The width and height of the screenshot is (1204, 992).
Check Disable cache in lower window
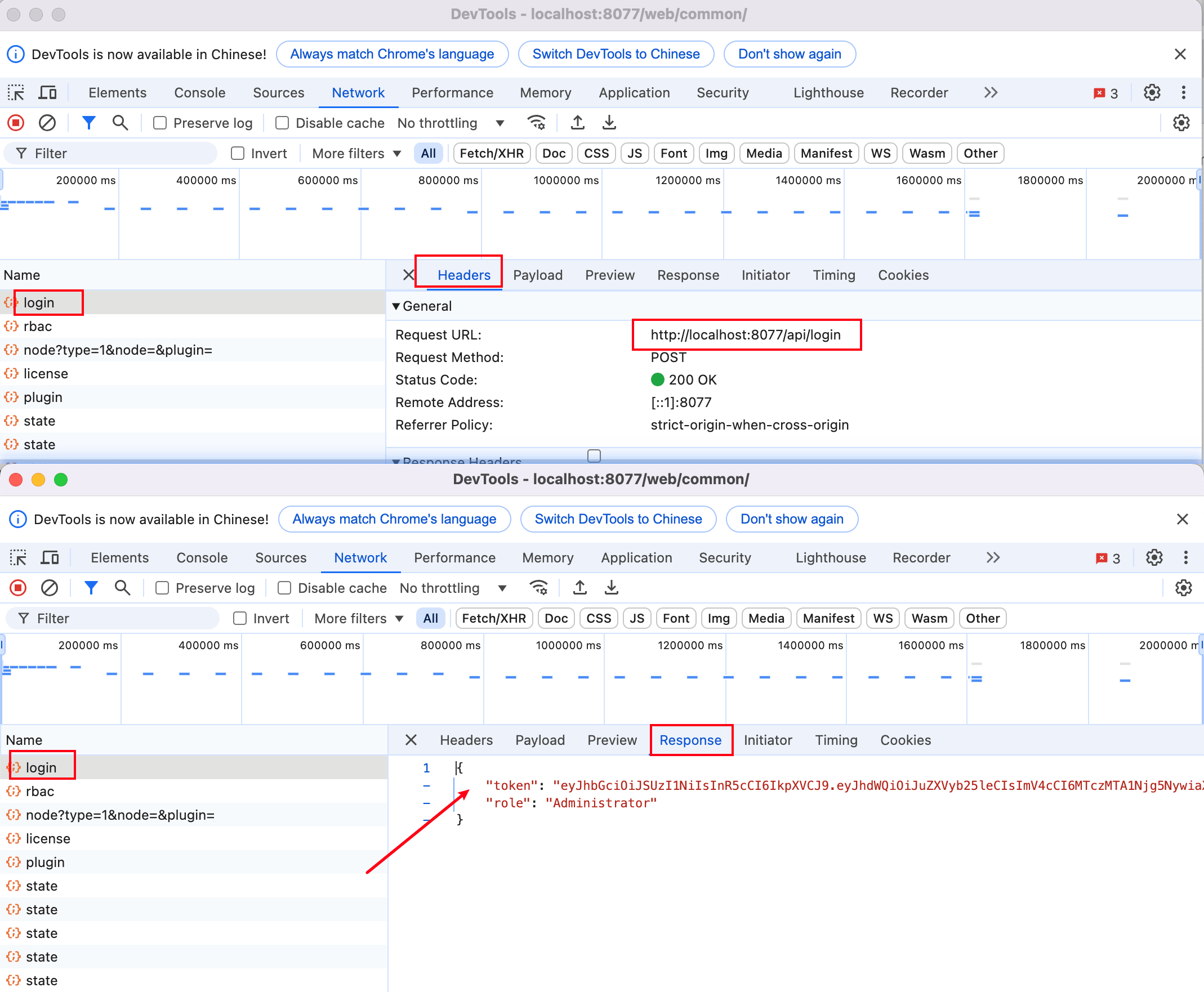point(284,588)
